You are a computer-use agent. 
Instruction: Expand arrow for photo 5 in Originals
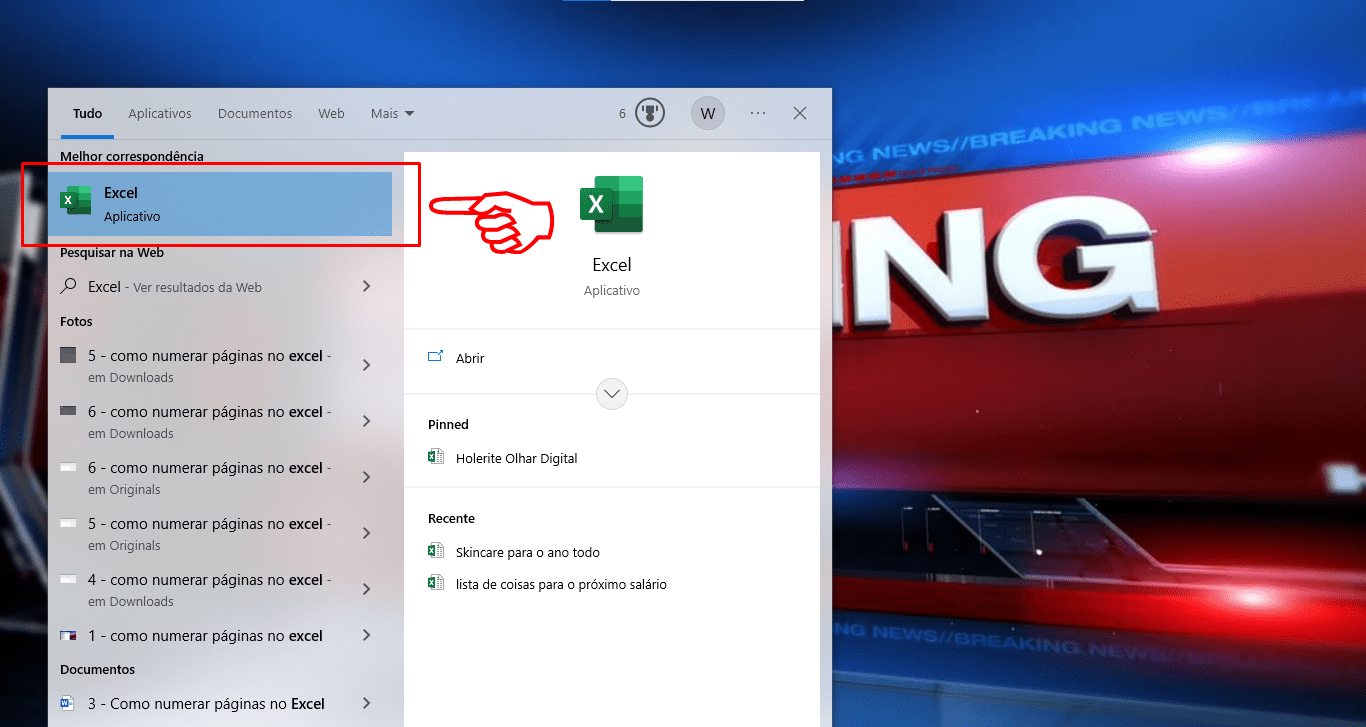[x=366, y=533]
